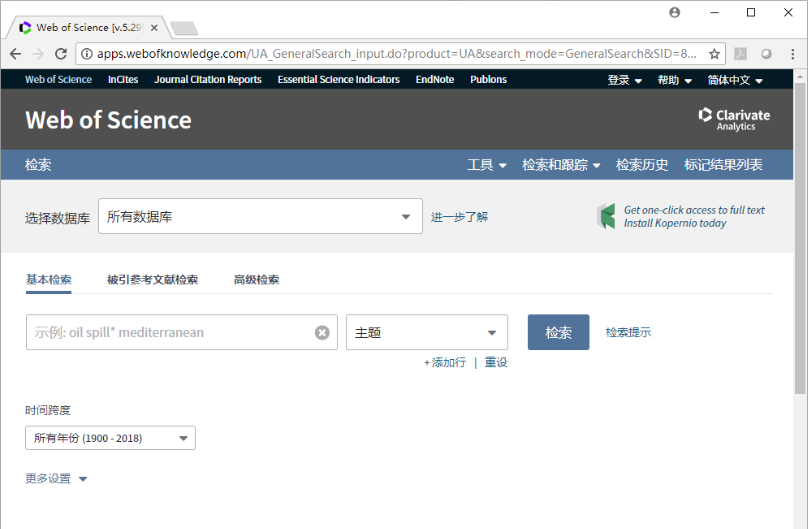Open 检索历史 search history
This screenshot has height=529, width=809.
pyautogui.click(x=642, y=165)
